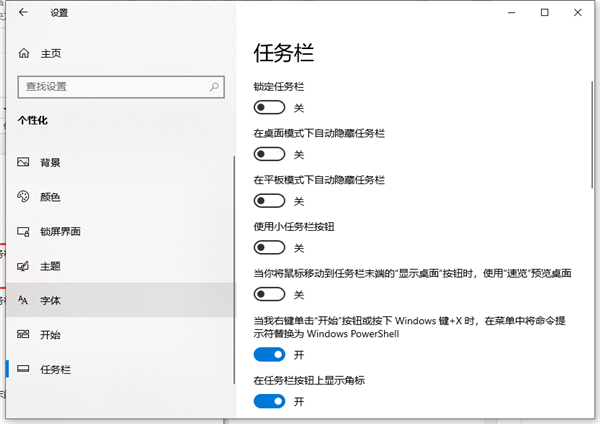Click the 锁屏界面 monitor icon
Image resolution: width=600 pixels, height=424 pixels.
pyautogui.click(x=24, y=231)
